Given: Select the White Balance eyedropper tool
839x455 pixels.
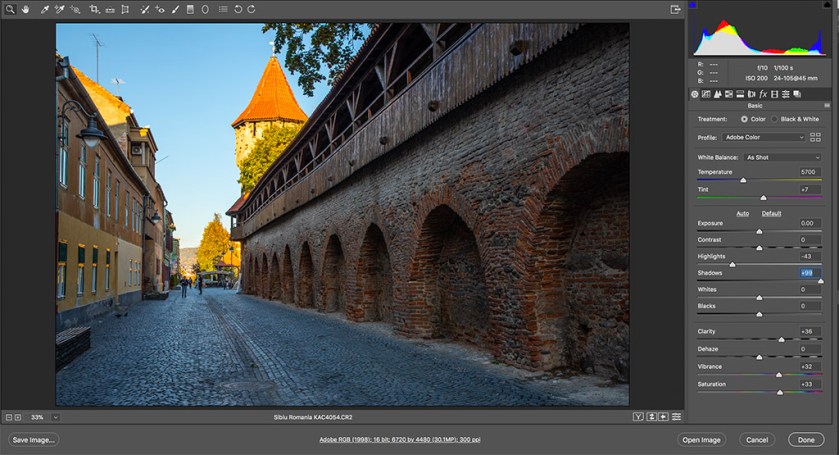Looking at the screenshot, I should point(45,9).
